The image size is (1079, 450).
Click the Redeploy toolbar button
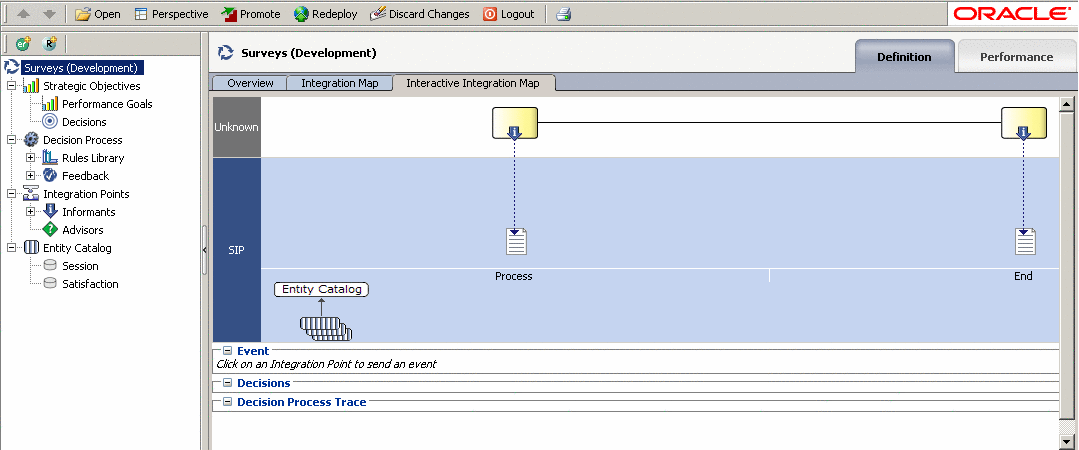(x=326, y=14)
